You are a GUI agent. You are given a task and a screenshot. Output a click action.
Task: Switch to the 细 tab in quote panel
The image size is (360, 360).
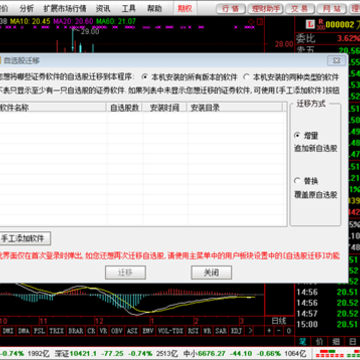click(336, 341)
